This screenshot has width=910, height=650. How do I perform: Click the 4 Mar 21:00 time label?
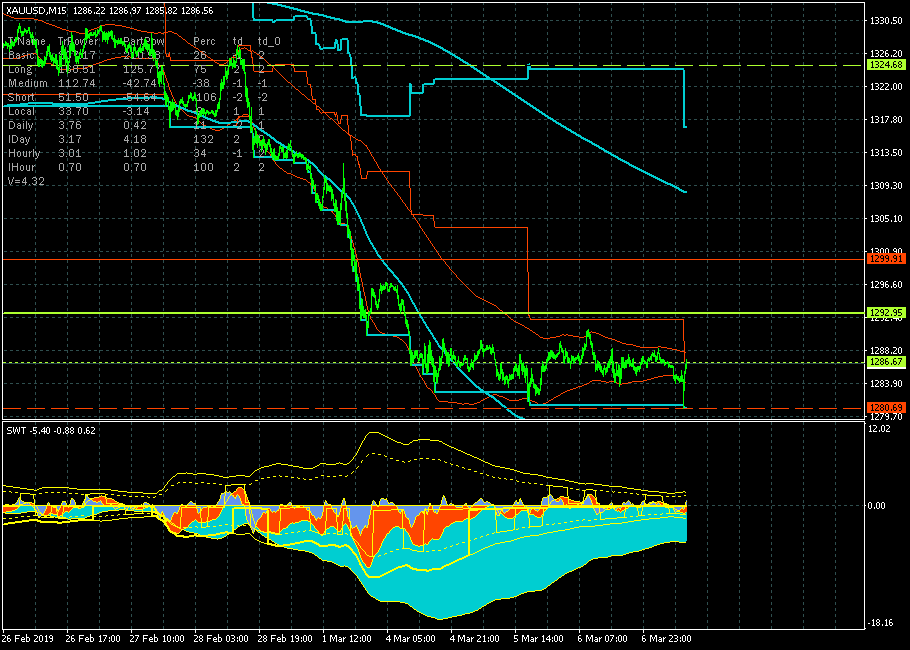coord(475,638)
